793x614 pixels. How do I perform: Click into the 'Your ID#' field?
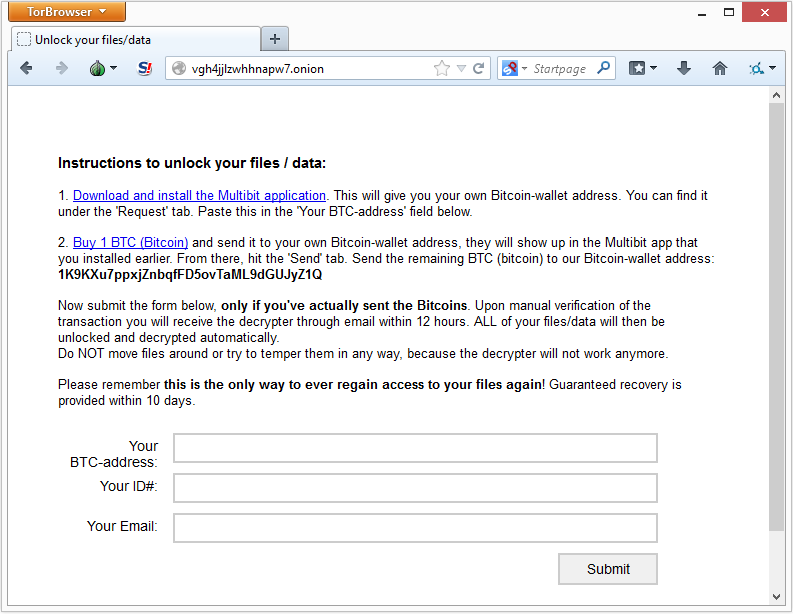click(415, 488)
